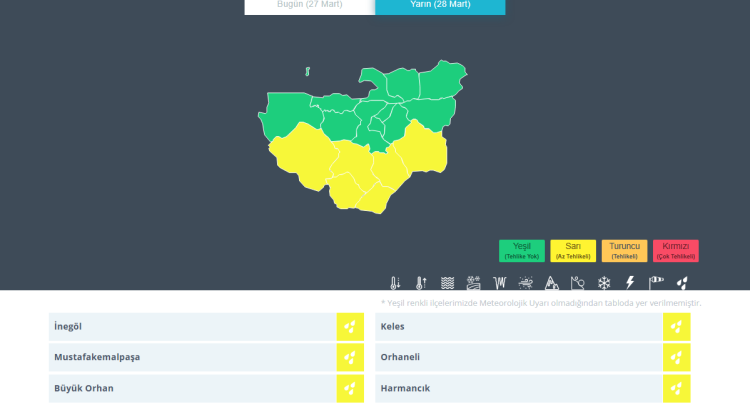
Task: Click the yellow rain icon beside İnegöl
Action: click(x=350, y=326)
